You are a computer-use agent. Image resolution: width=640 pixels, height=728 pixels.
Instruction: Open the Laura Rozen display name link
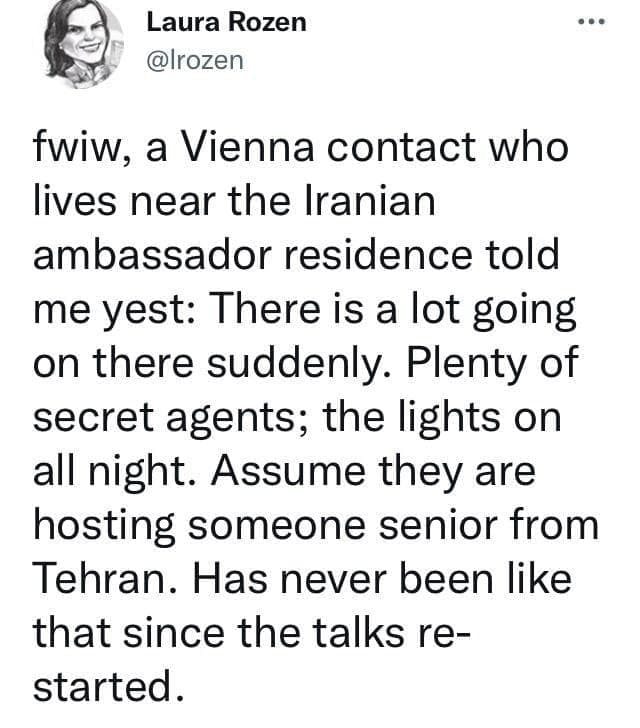click(226, 22)
